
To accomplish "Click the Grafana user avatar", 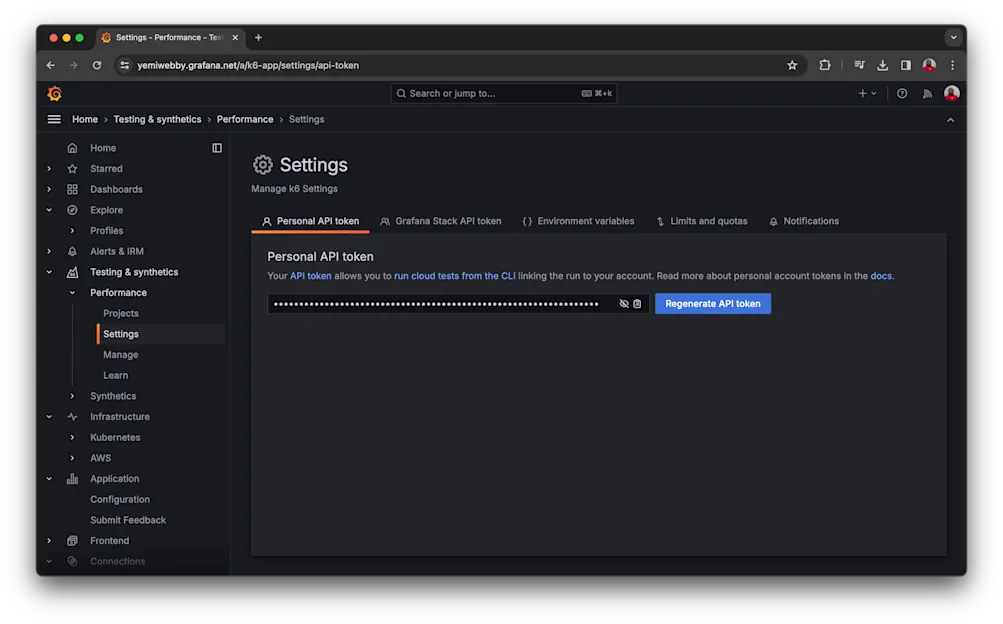I will tap(952, 93).
